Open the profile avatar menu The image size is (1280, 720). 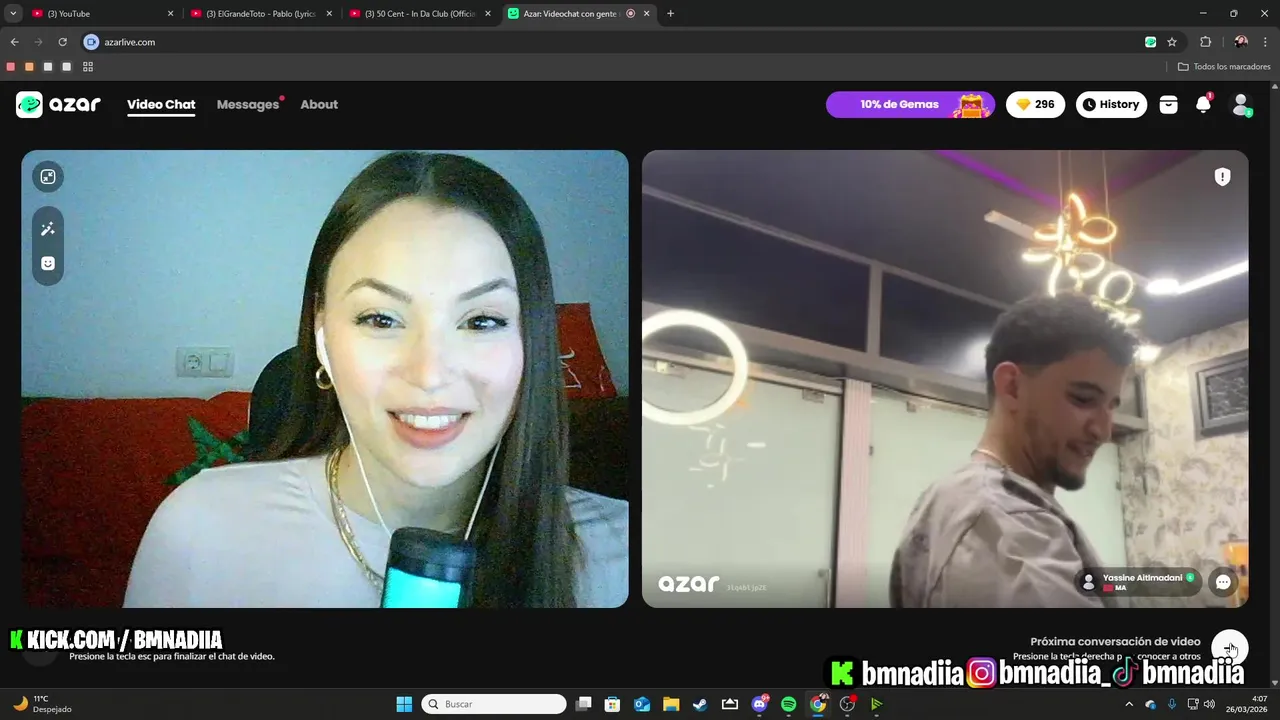(x=1241, y=104)
